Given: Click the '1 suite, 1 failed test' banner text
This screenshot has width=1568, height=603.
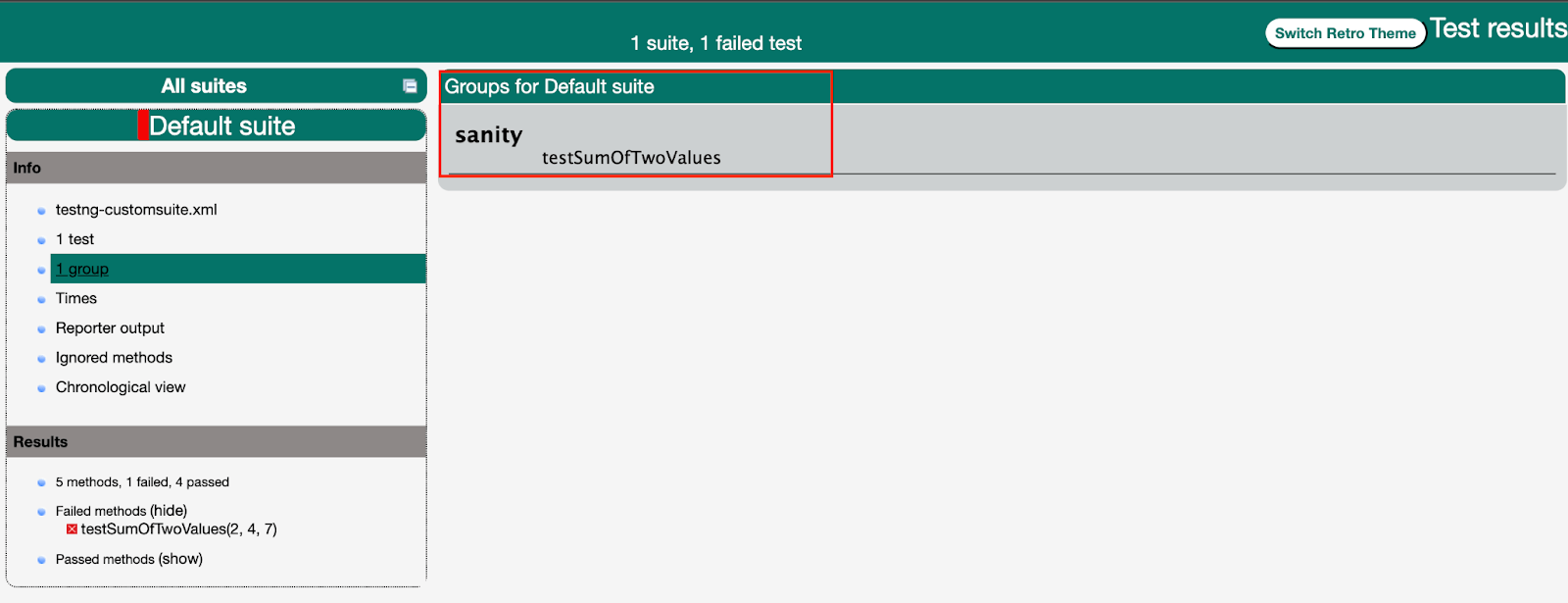Looking at the screenshot, I should pos(715,43).
